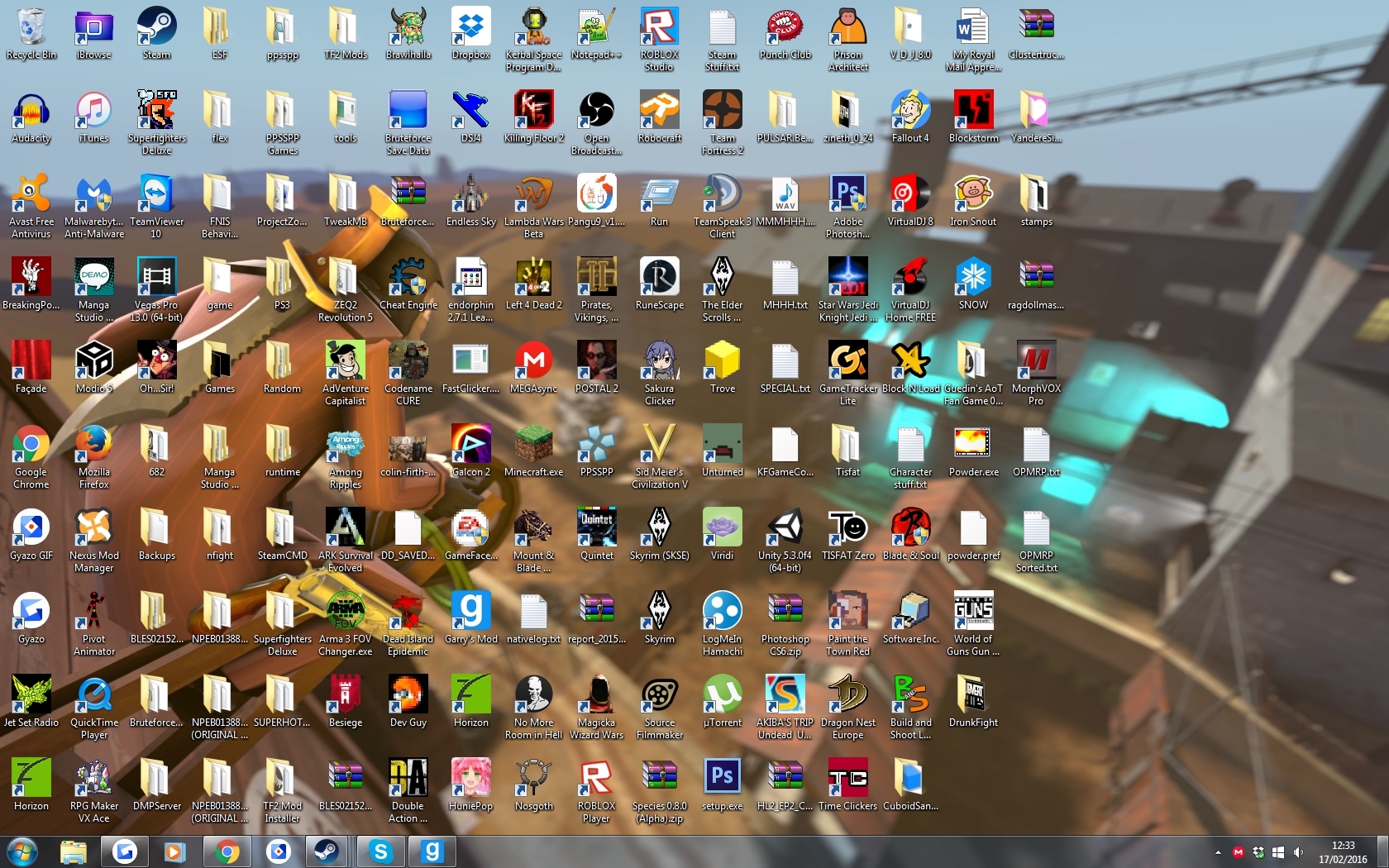Click the MorphVOX Pro desktop shortcut
This screenshot has width=1389, height=868.
click(x=1037, y=374)
